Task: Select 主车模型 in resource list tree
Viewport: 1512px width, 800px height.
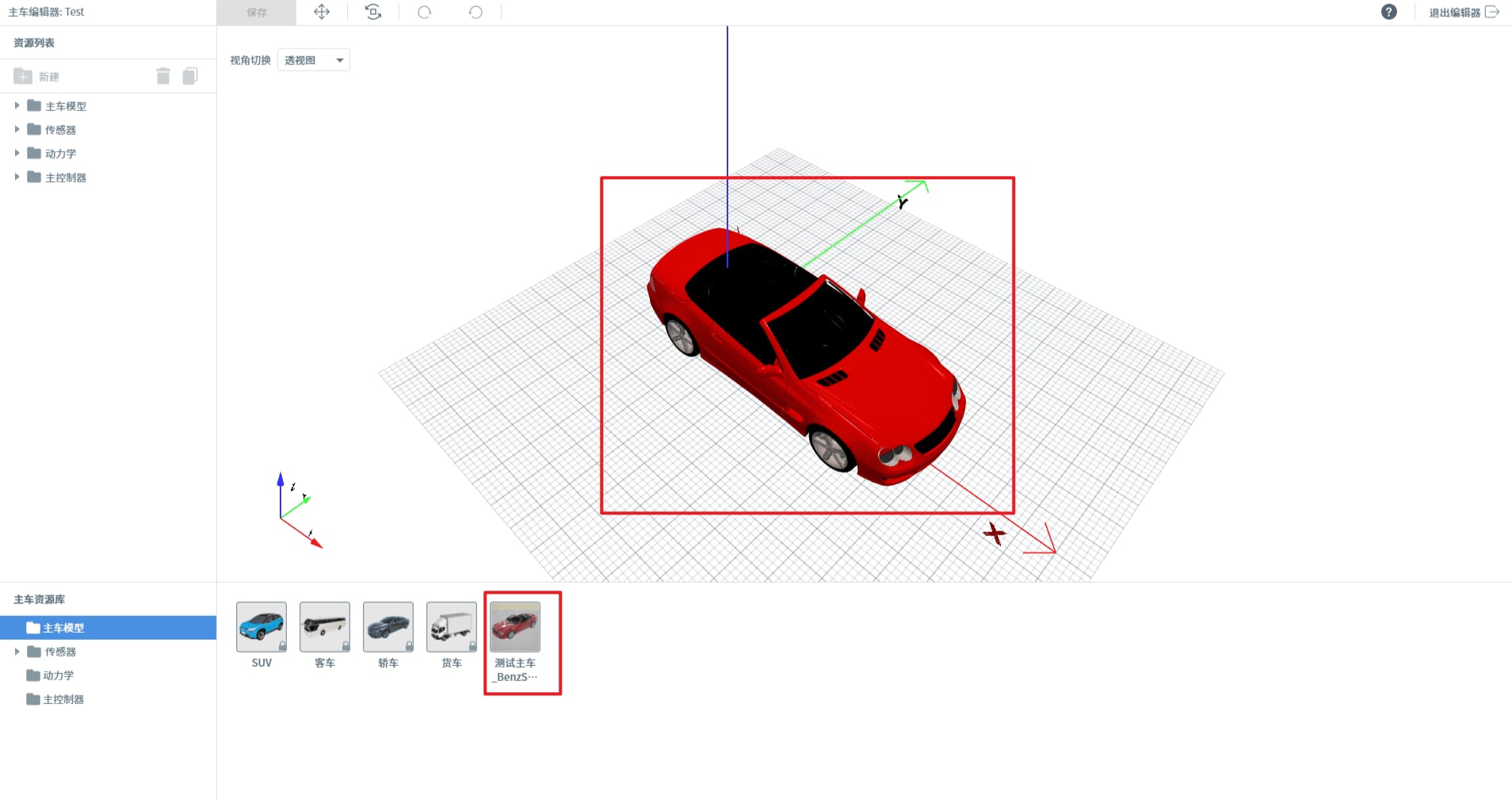Action: tap(66, 106)
